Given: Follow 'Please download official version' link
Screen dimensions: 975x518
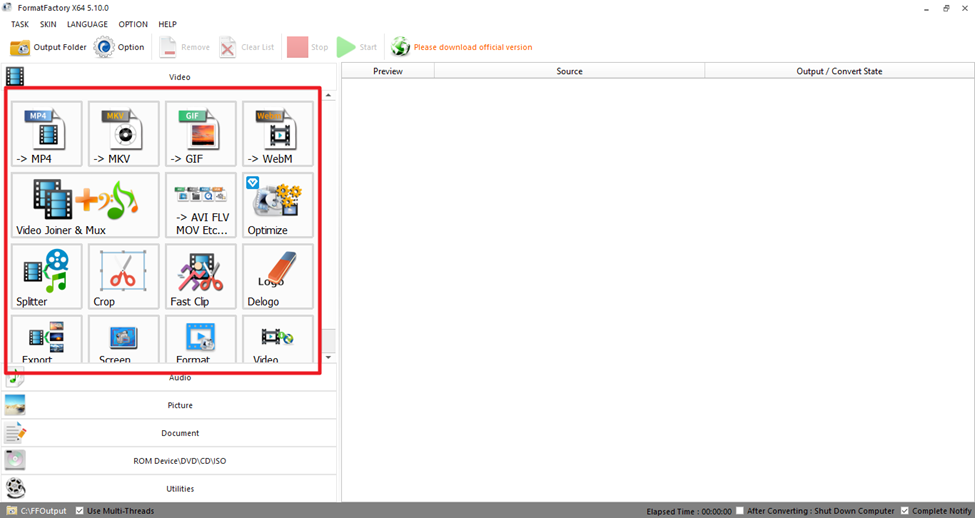Looking at the screenshot, I should [x=473, y=47].
